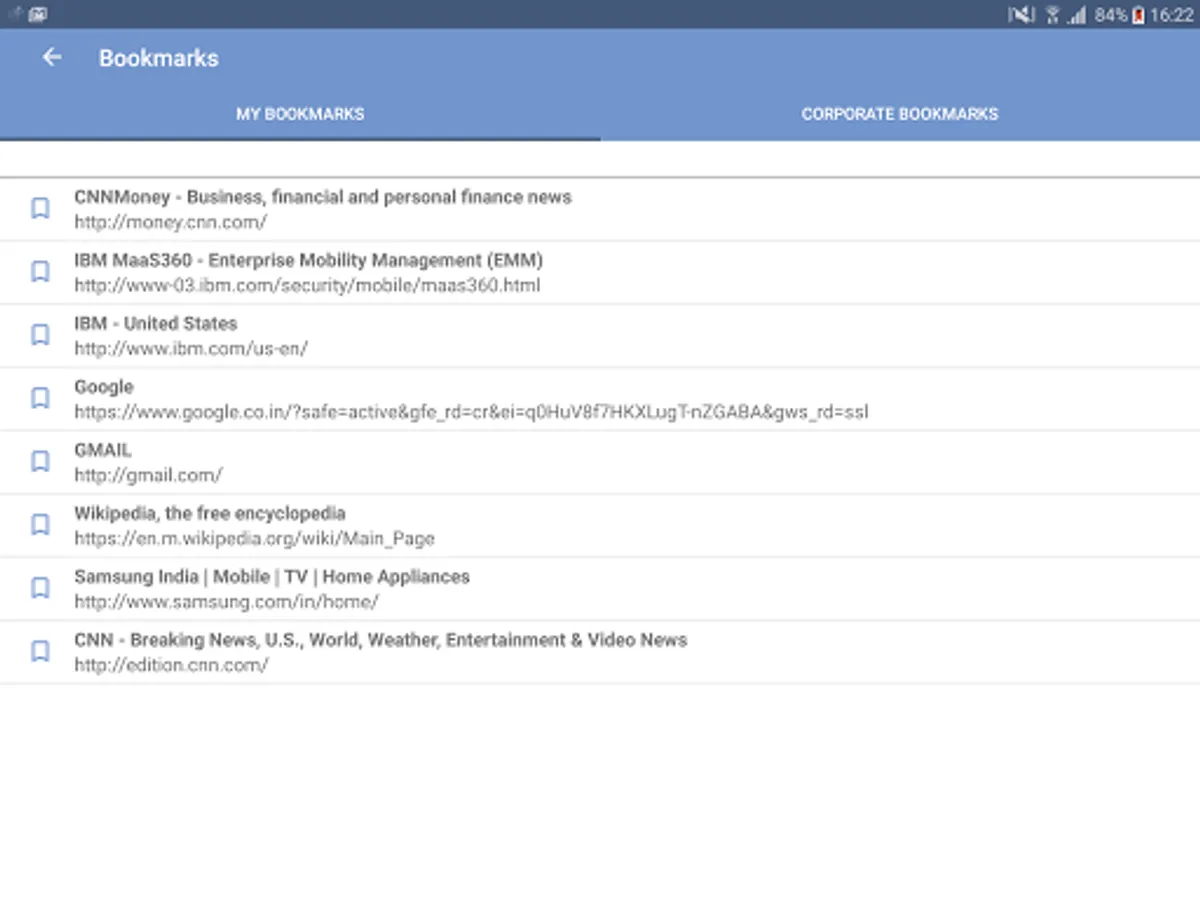Tap the bookmark icon beside IBM MaaS360
The image size is (1200, 900).
40,271
